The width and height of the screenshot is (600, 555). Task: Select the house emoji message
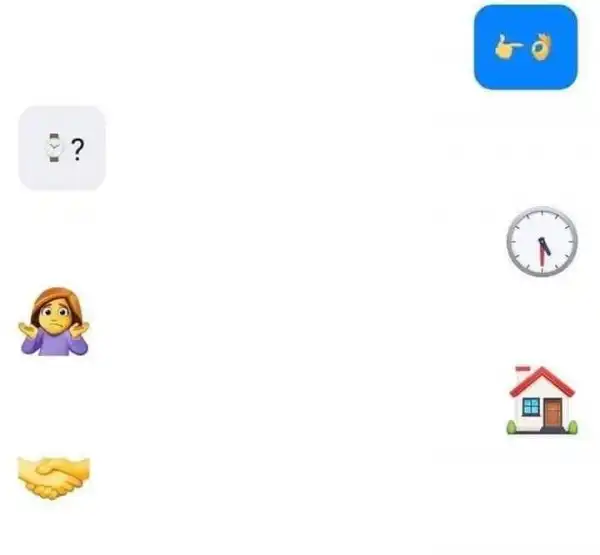542,400
